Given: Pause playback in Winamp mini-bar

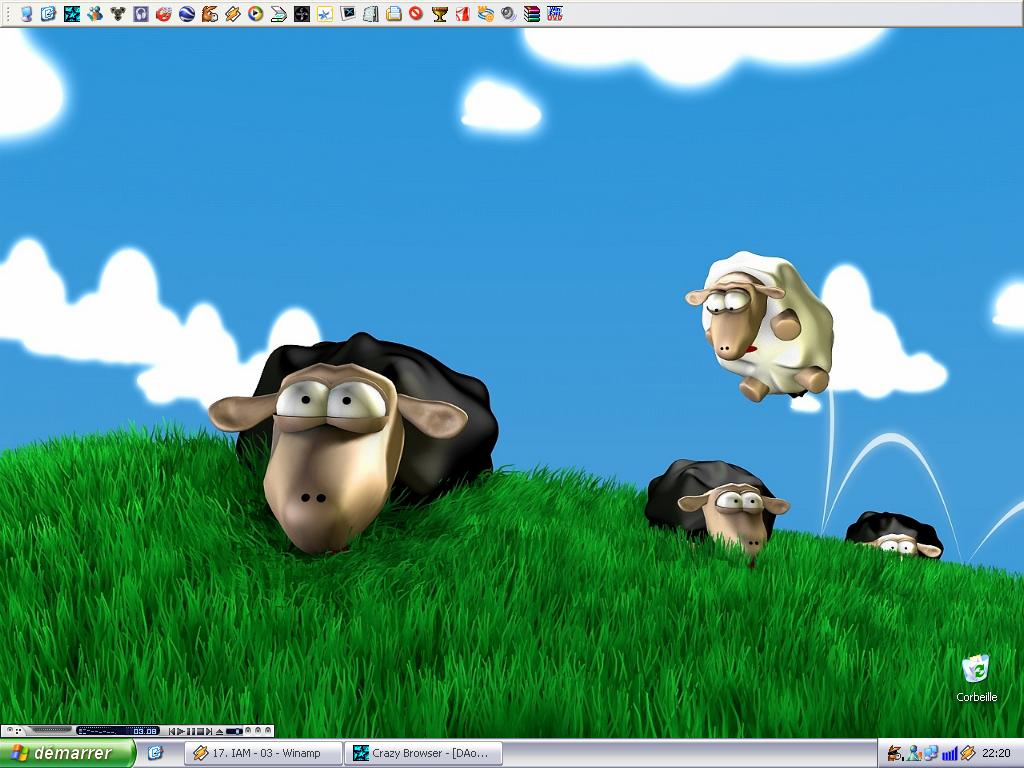Looking at the screenshot, I should (191, 731).
